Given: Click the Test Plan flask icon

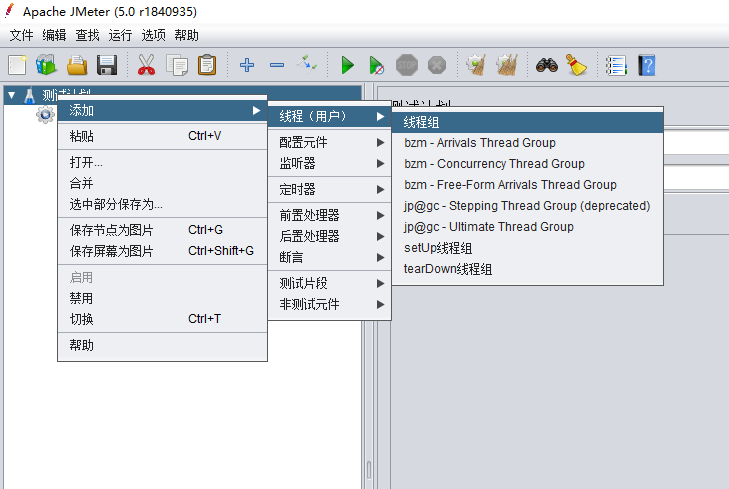Looking at the screenshot, I should (30, 96).
